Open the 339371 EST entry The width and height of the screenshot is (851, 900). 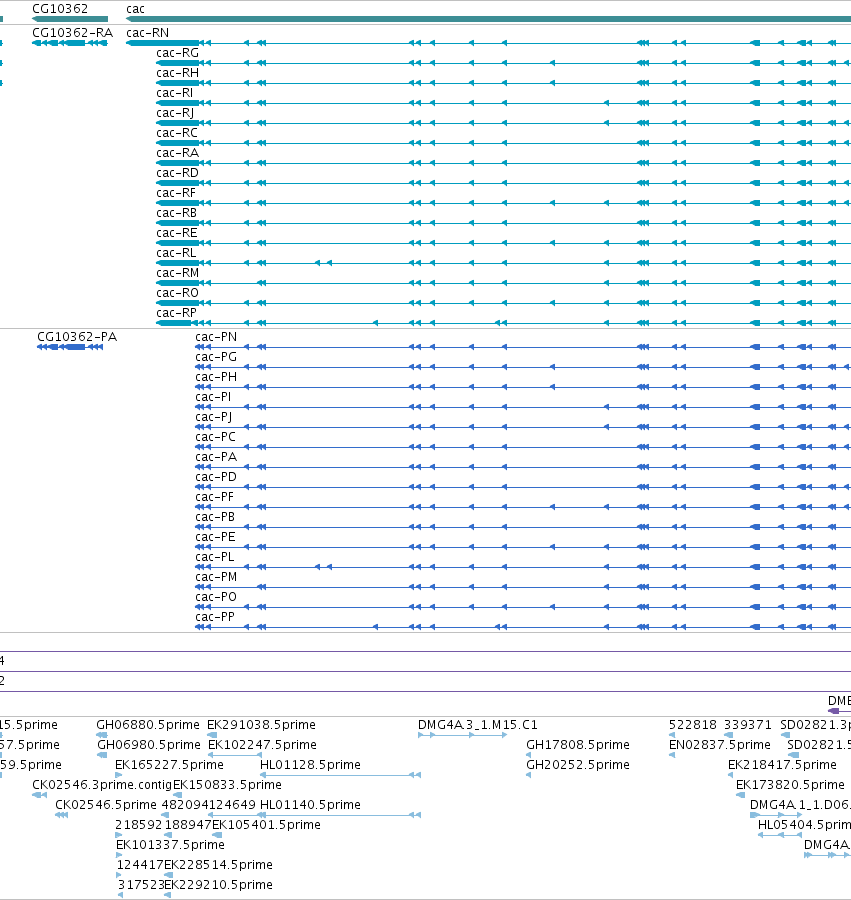748,725
